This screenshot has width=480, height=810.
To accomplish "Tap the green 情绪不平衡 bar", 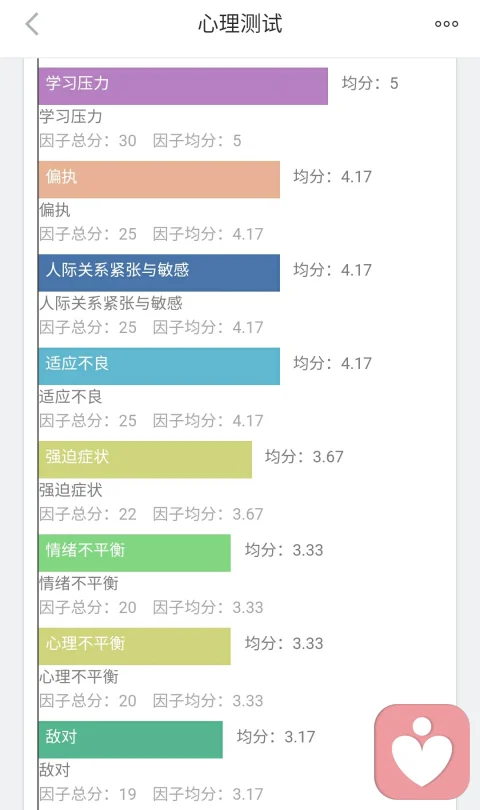I will (134, 553).
